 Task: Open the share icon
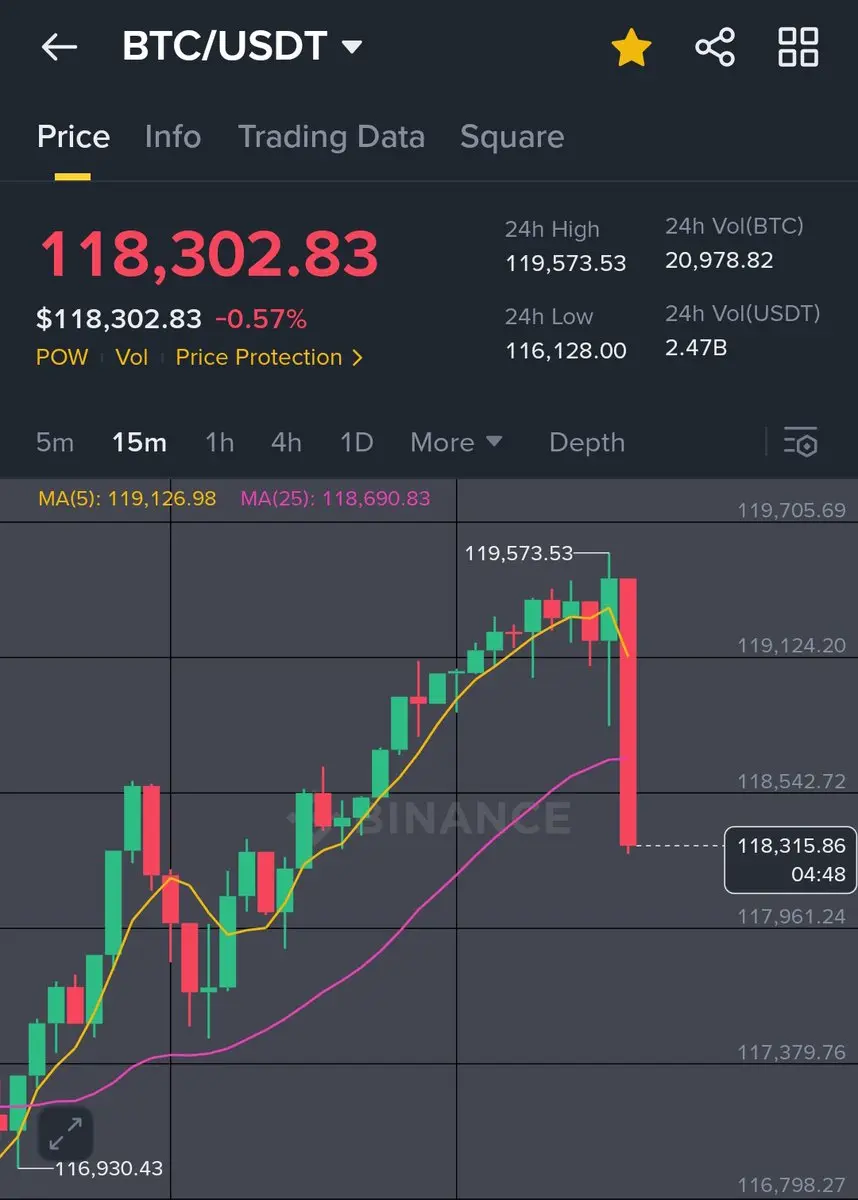coord(715,47)
